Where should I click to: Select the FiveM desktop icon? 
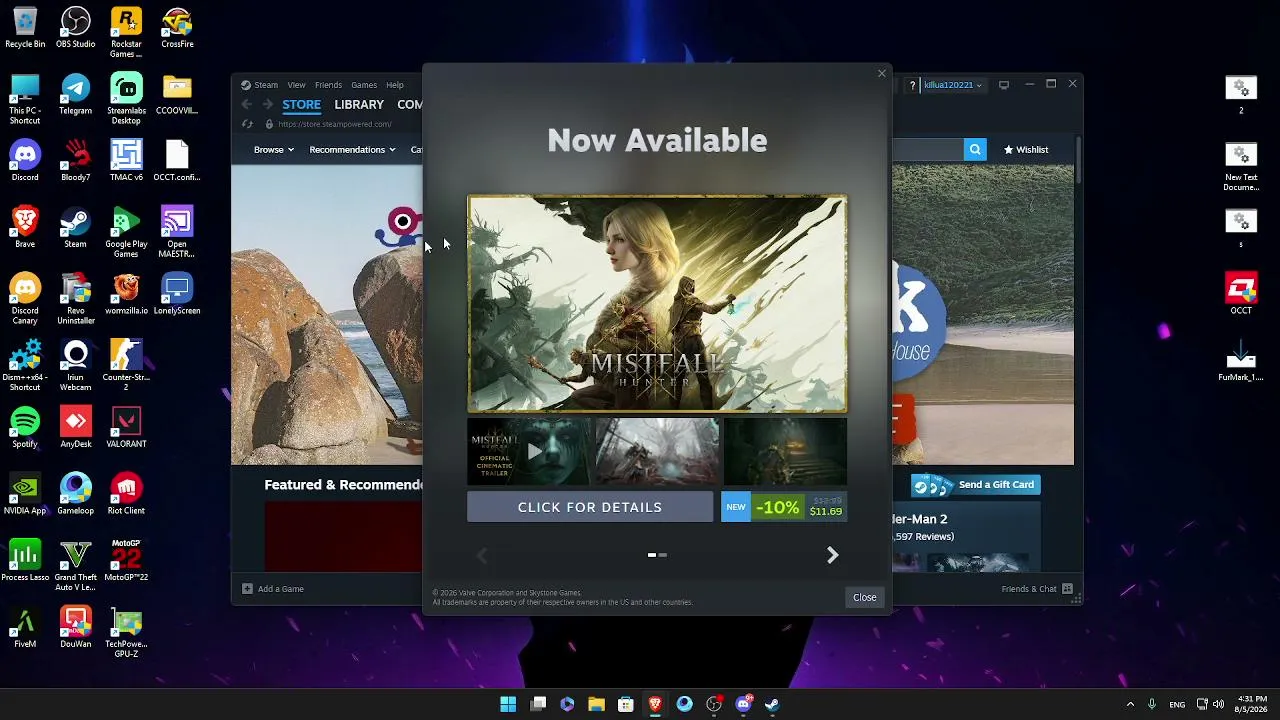pos(25,628)
